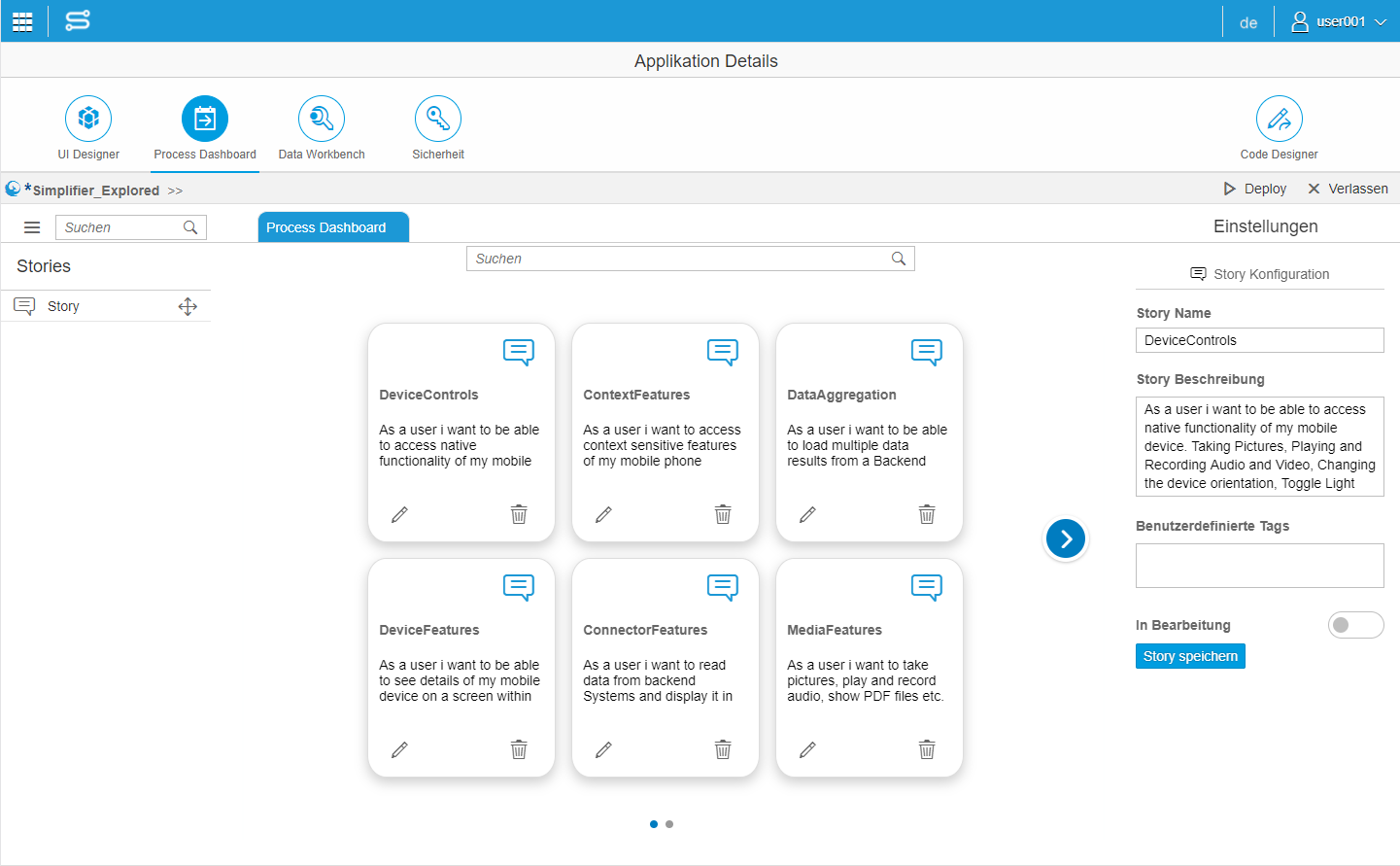Click the speech bubble icon on ContextFeatures card

click(723, 352)
